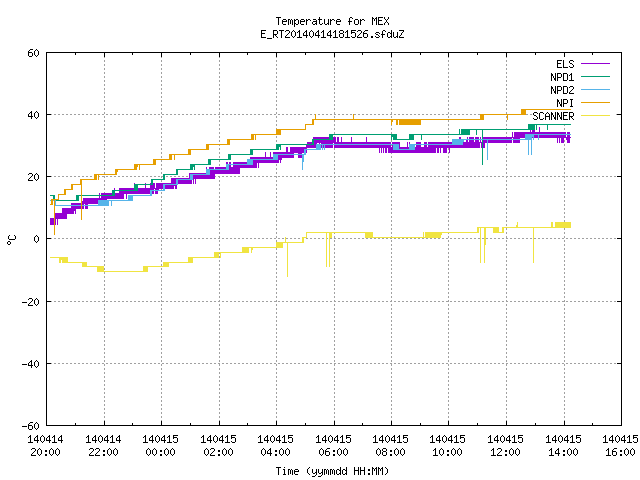
Task: Click the y-axis tick label 60
Action: click(33, 53)
